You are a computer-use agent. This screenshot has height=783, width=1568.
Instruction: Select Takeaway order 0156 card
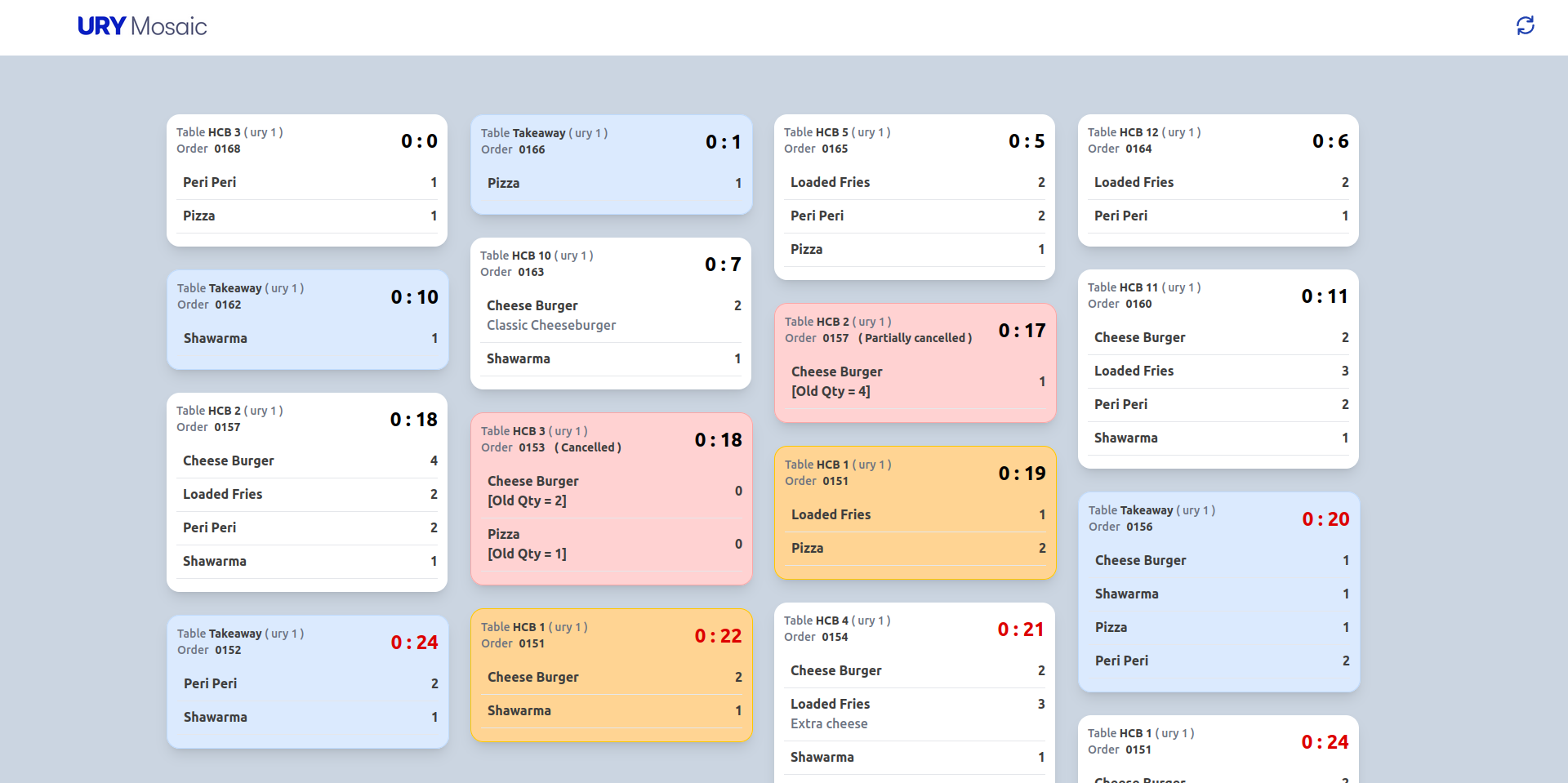click(x=1218, y=592)
